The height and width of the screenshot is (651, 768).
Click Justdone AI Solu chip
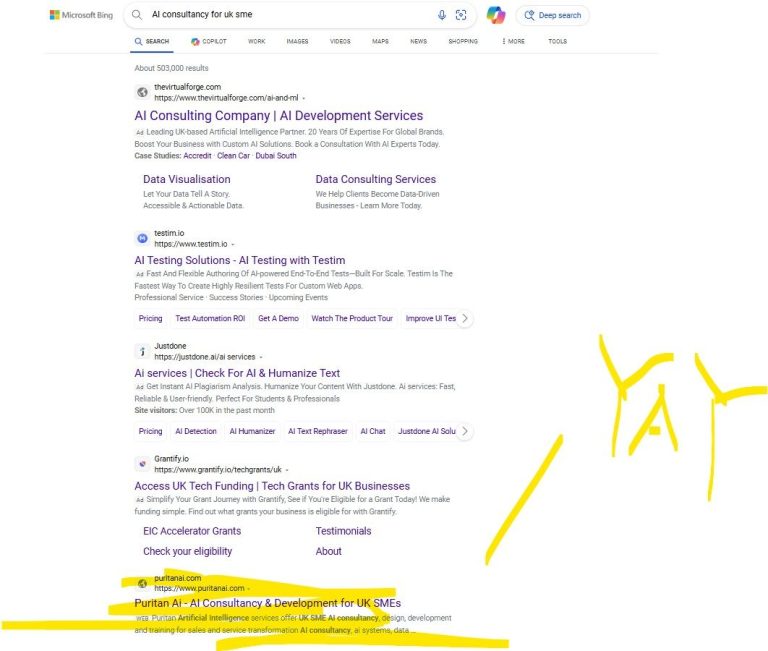point(427,431)
